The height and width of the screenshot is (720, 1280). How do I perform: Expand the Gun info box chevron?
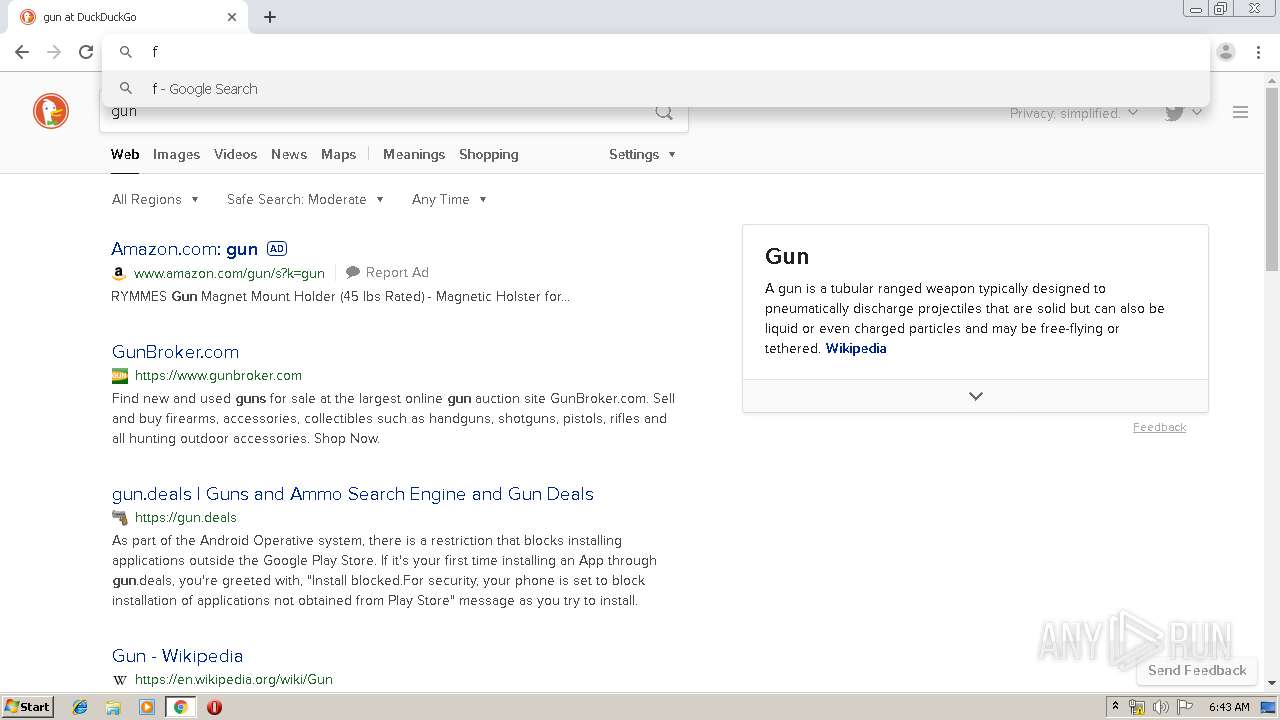point(976,396)
